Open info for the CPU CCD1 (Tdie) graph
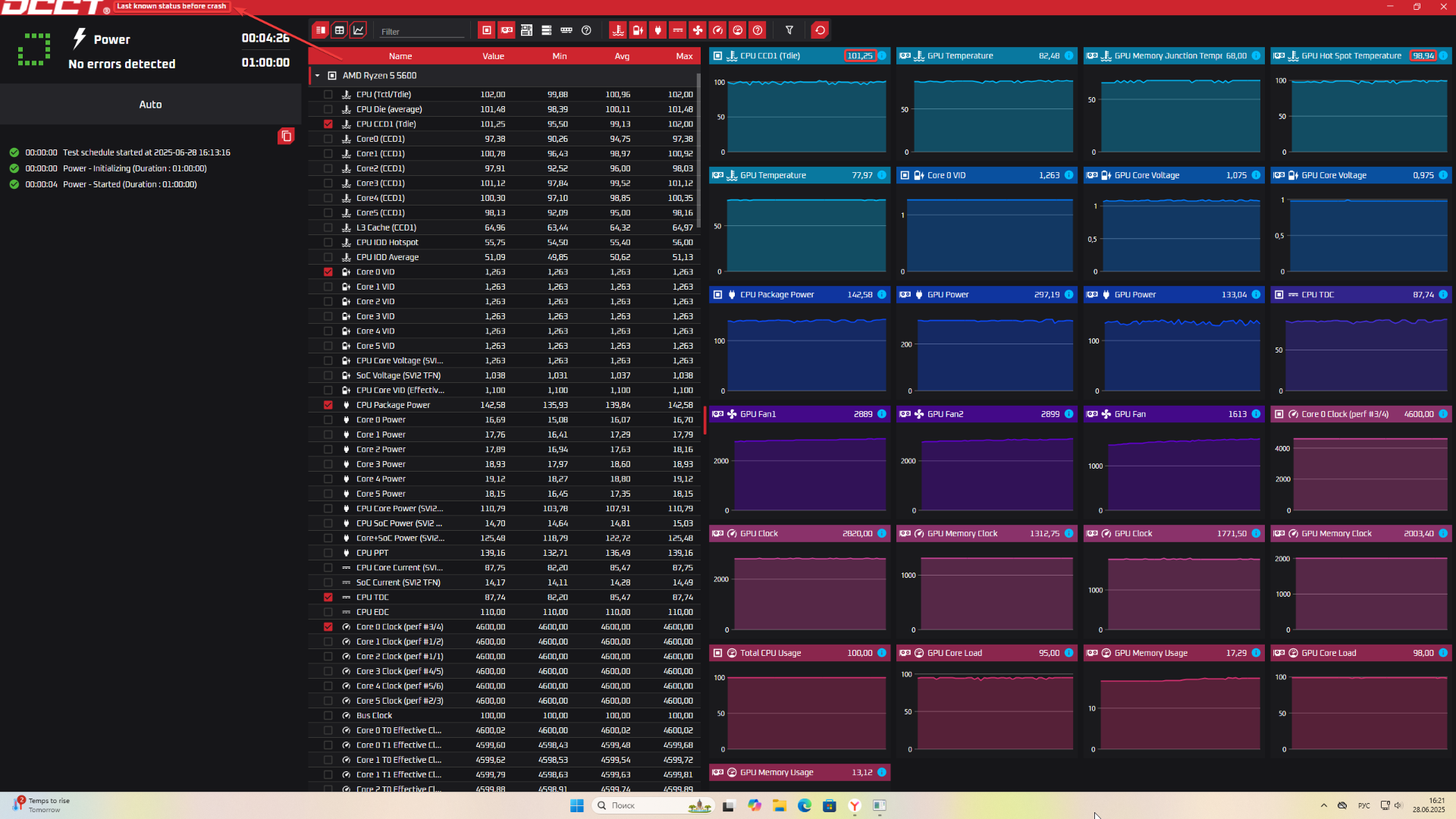 click(882, 56)
